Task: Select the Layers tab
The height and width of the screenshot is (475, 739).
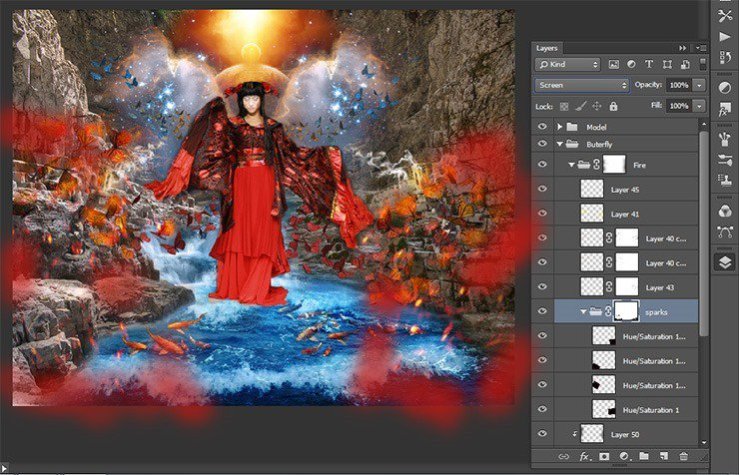Action: coord(547,48)
